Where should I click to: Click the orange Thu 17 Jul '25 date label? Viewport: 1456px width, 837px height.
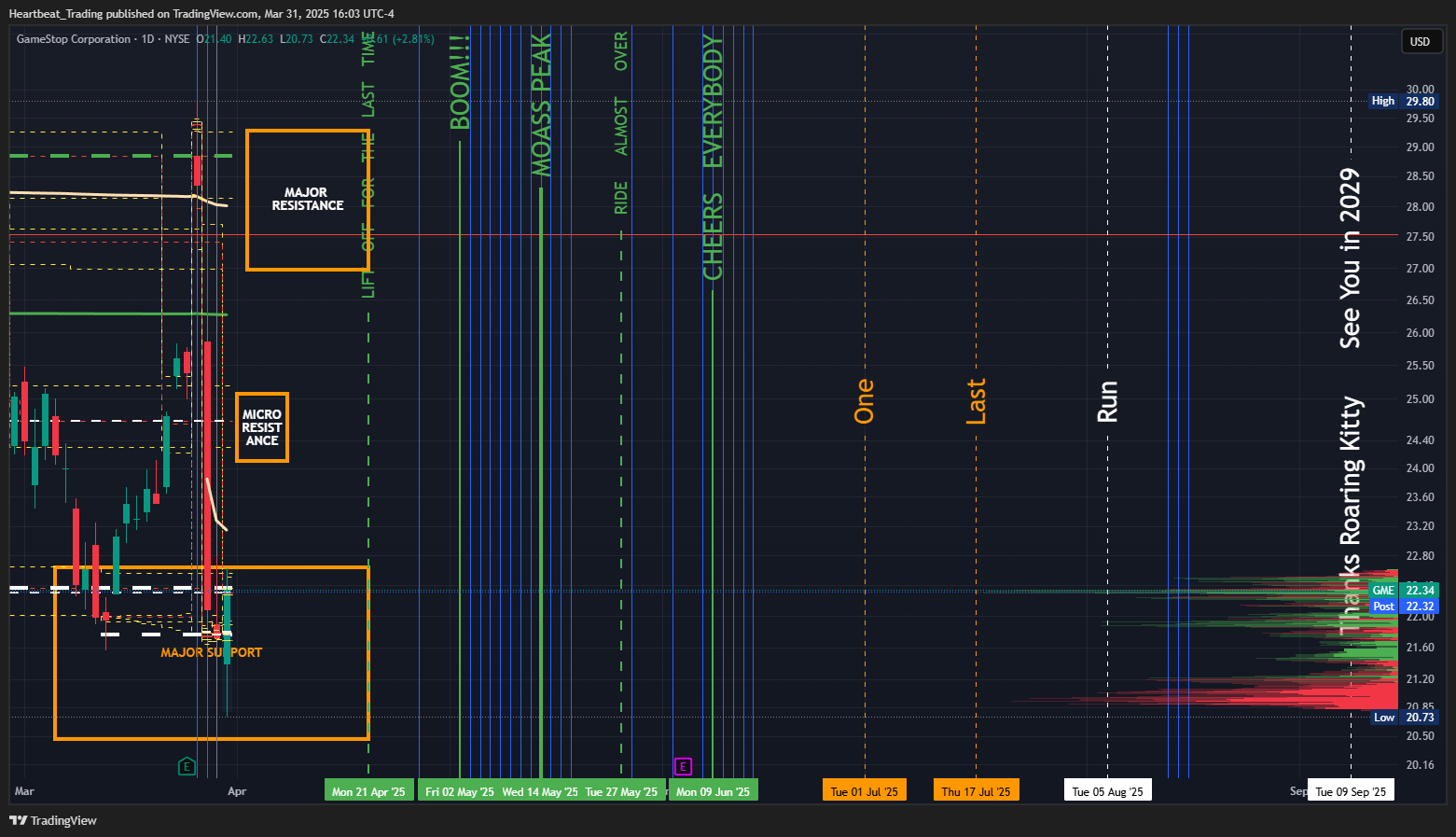click(976, 791)
